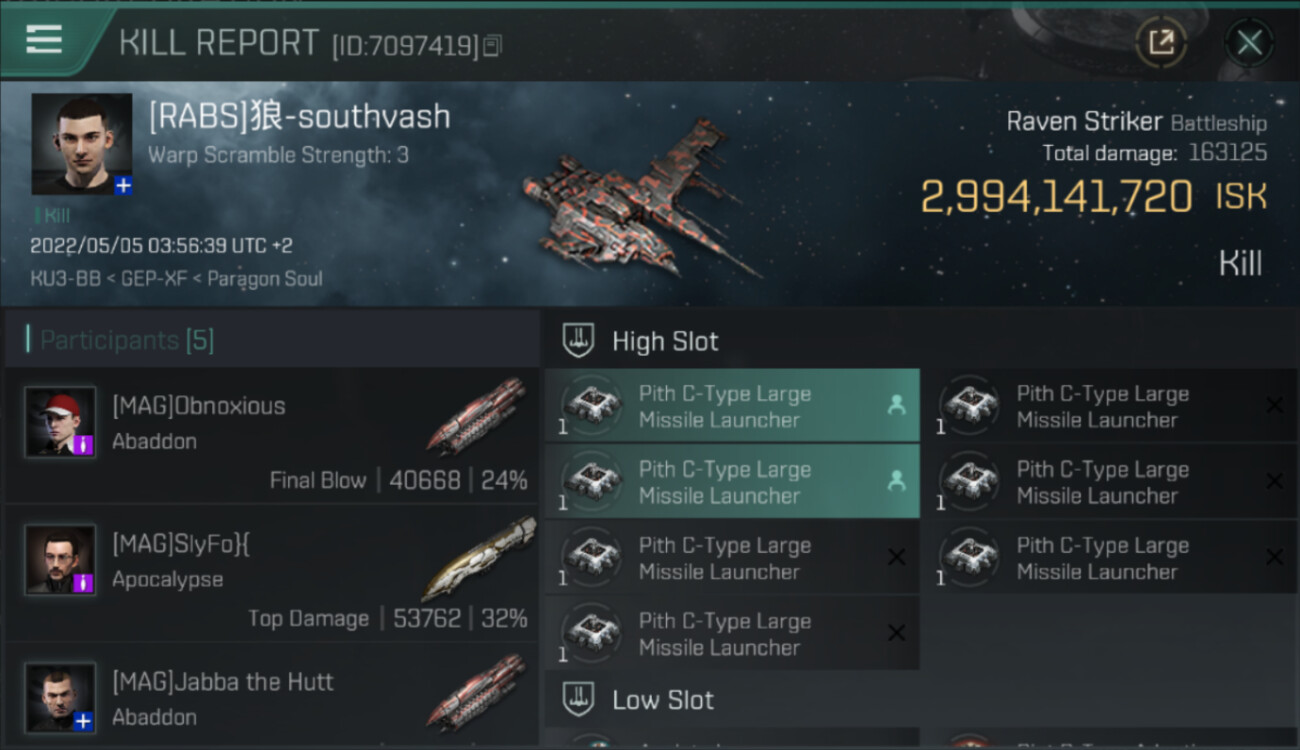Click the share kill report icon

[1161, 42]
